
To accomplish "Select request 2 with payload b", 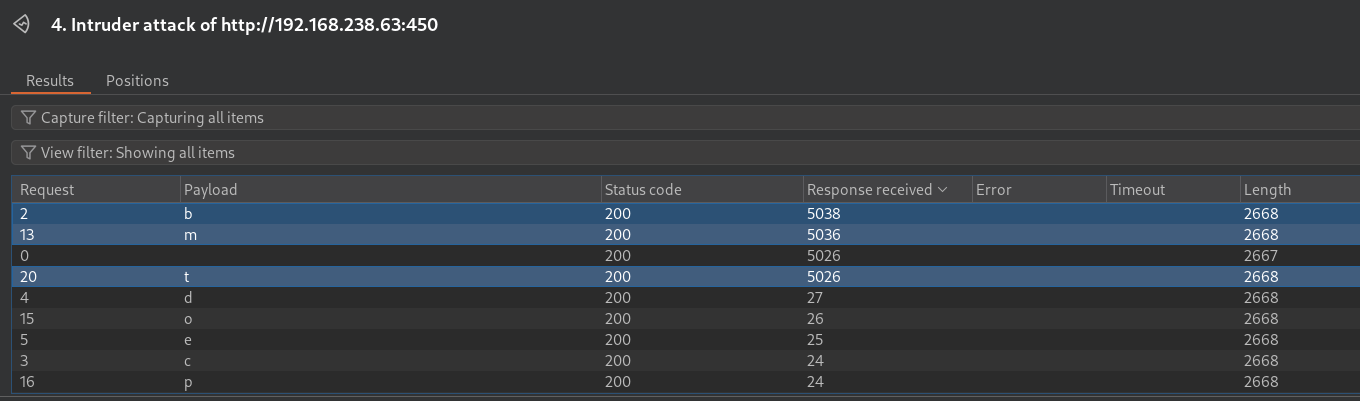I will pos(685,214).
